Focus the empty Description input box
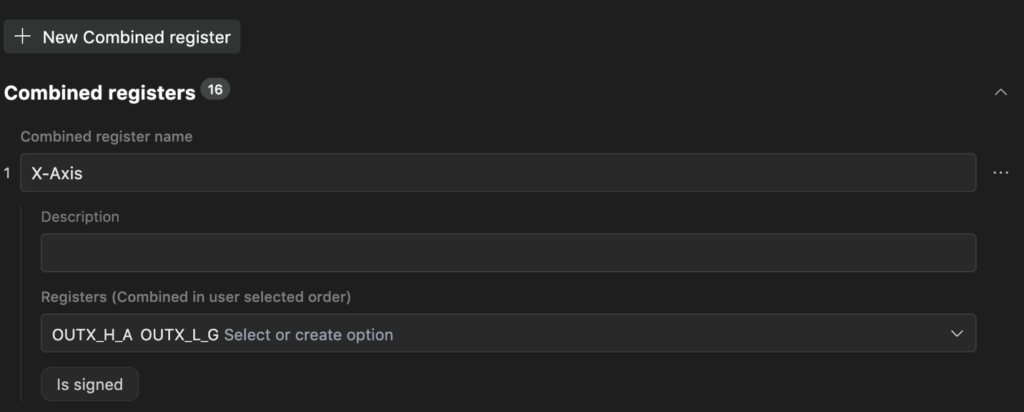 coord(508,253)
